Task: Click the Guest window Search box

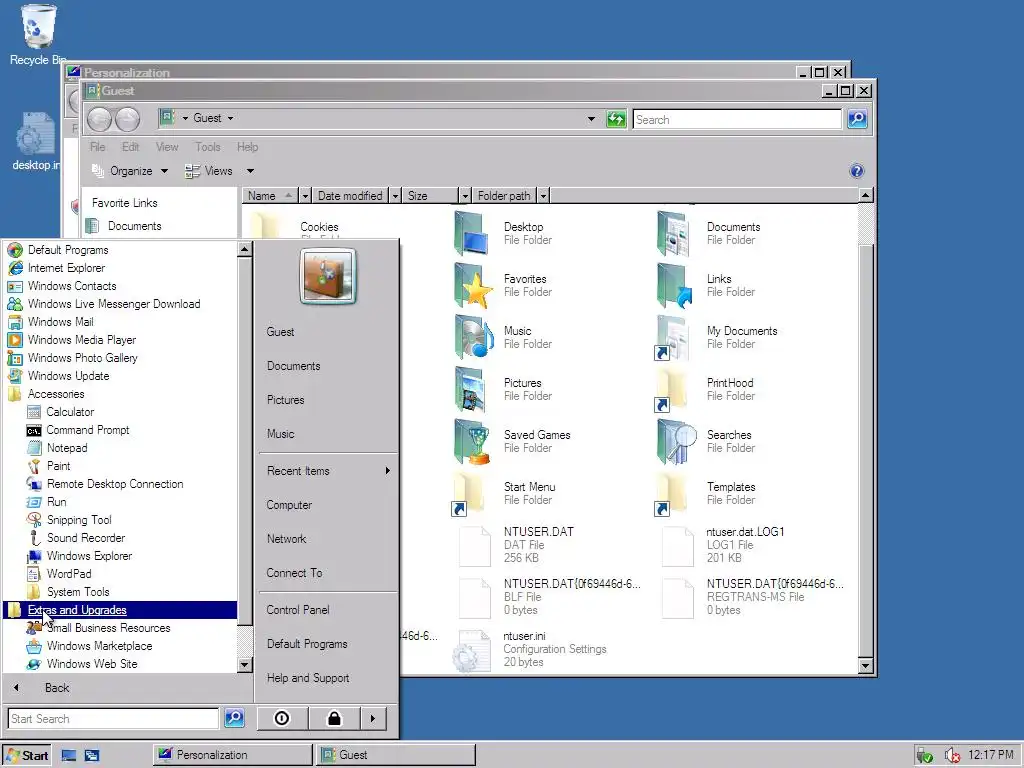Action: [737, 120]
